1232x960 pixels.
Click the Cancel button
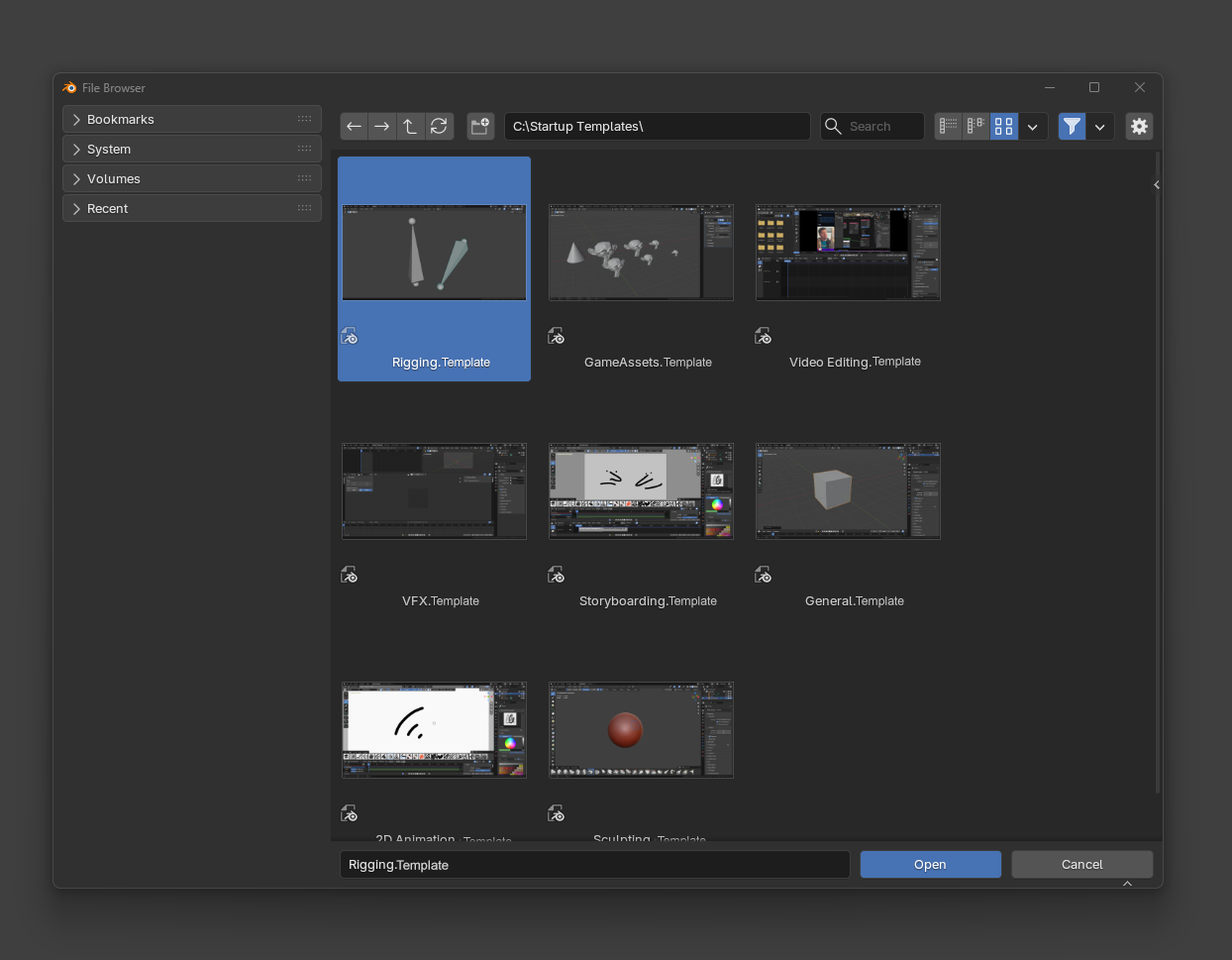1082,865
